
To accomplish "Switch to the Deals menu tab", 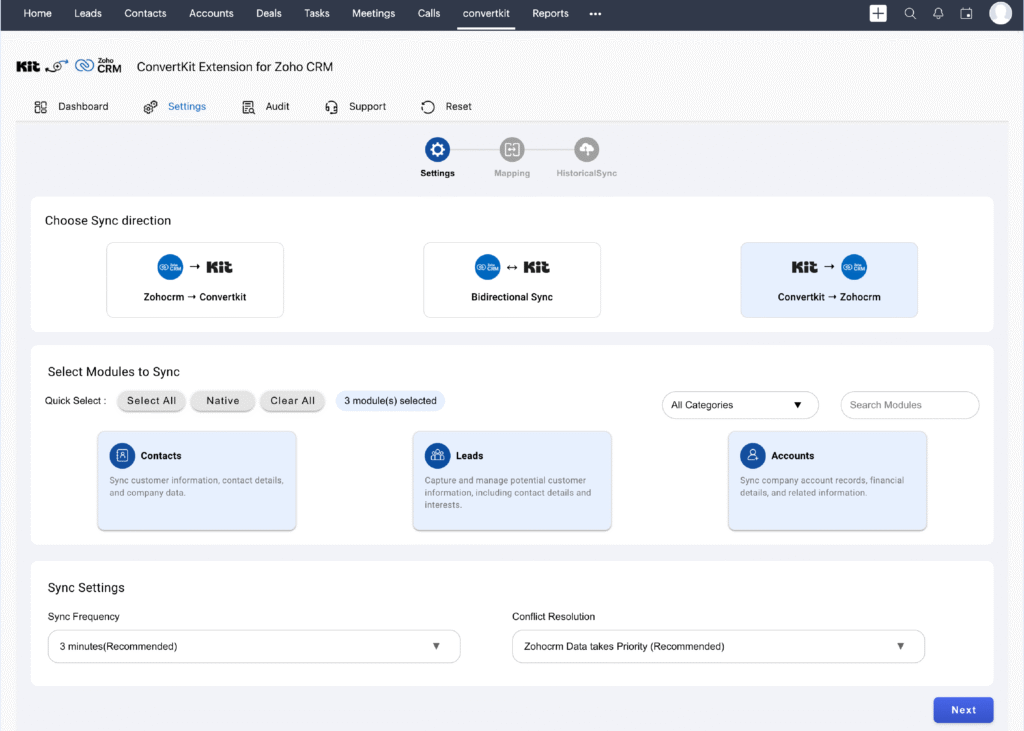I will pyautogui.click(x=268, y=14).
